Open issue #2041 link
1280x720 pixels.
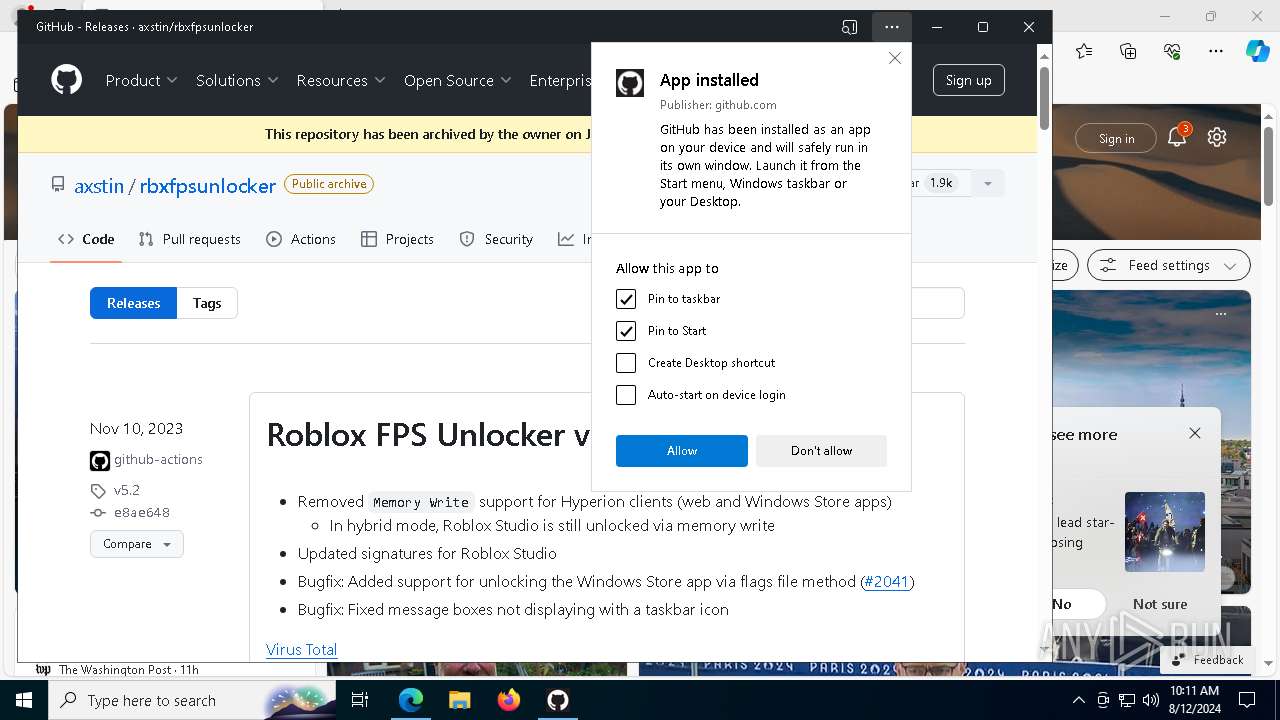(x=886, y=581)
